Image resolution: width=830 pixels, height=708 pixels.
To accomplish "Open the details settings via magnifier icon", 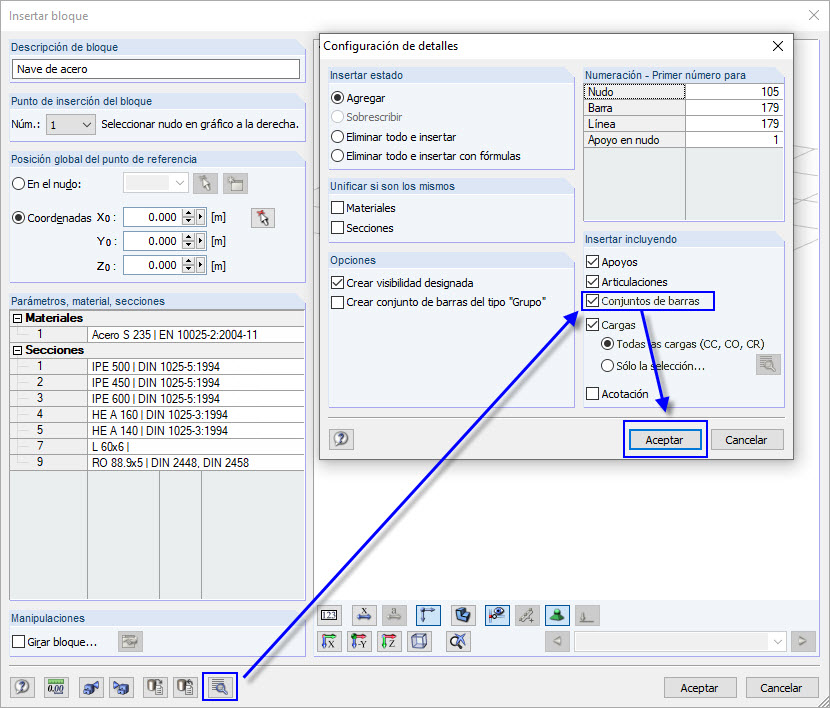I will 221,687.
